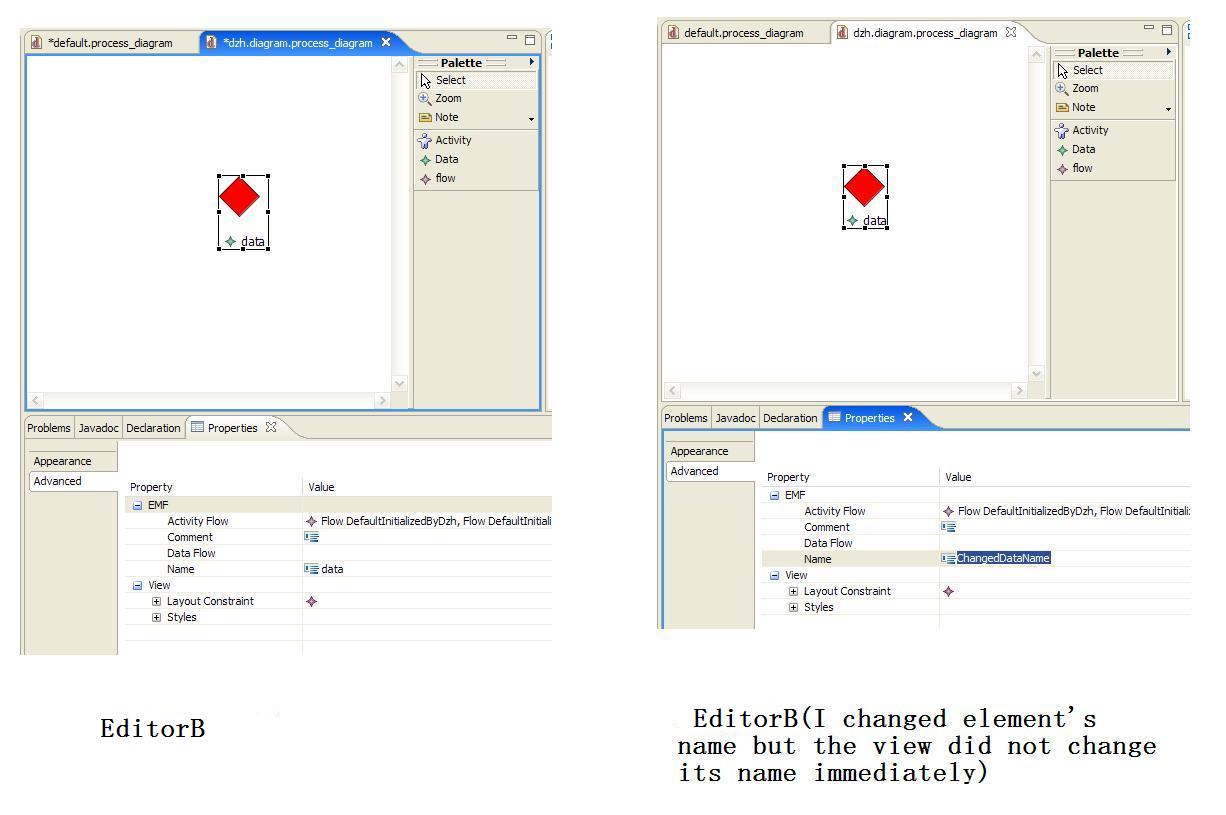1226x815 pixels.
Task: Activate the Select arrow tool in right palette
Action: pos(1113,70)
